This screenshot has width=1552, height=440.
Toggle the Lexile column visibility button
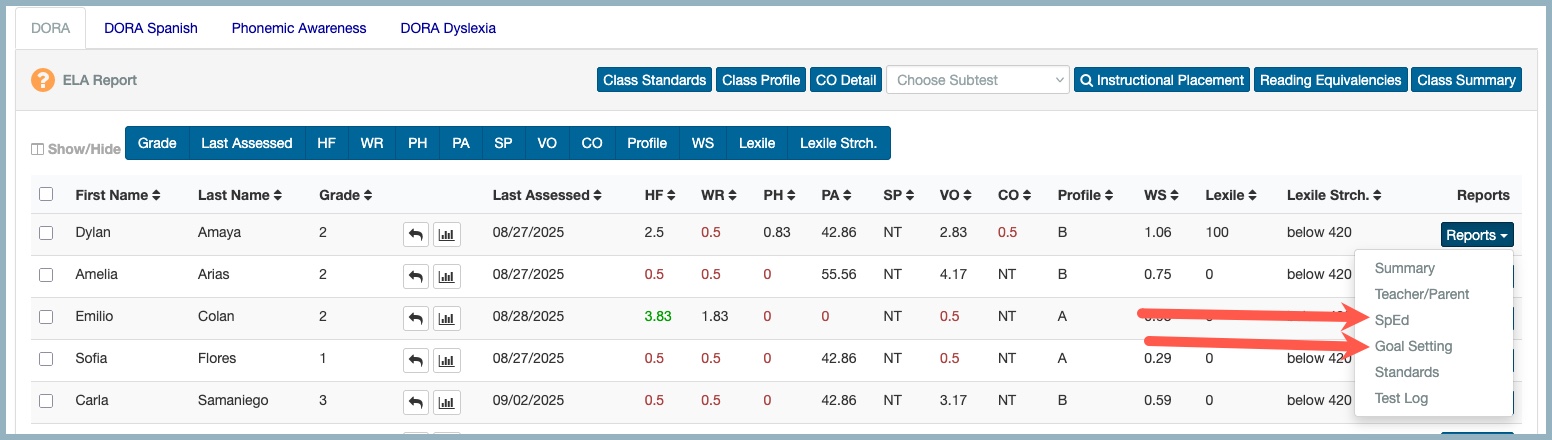(x=757, y=143)
